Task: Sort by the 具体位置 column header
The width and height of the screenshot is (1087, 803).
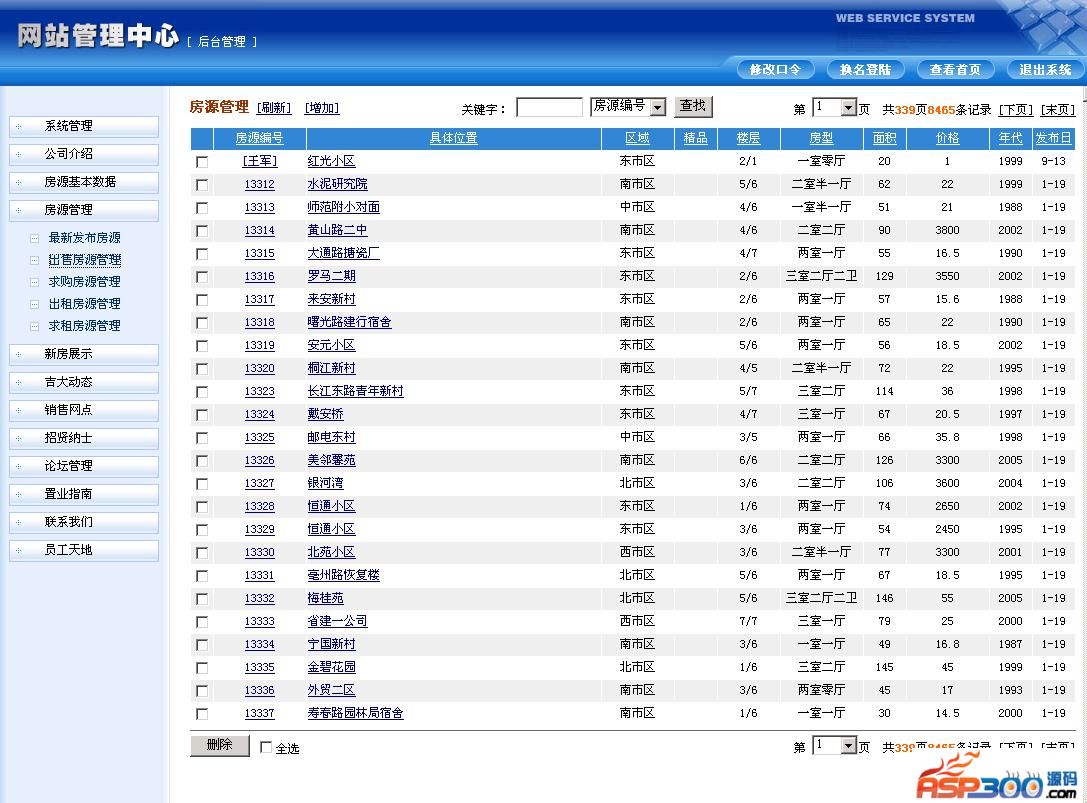Action: click(x=453, y=138)
